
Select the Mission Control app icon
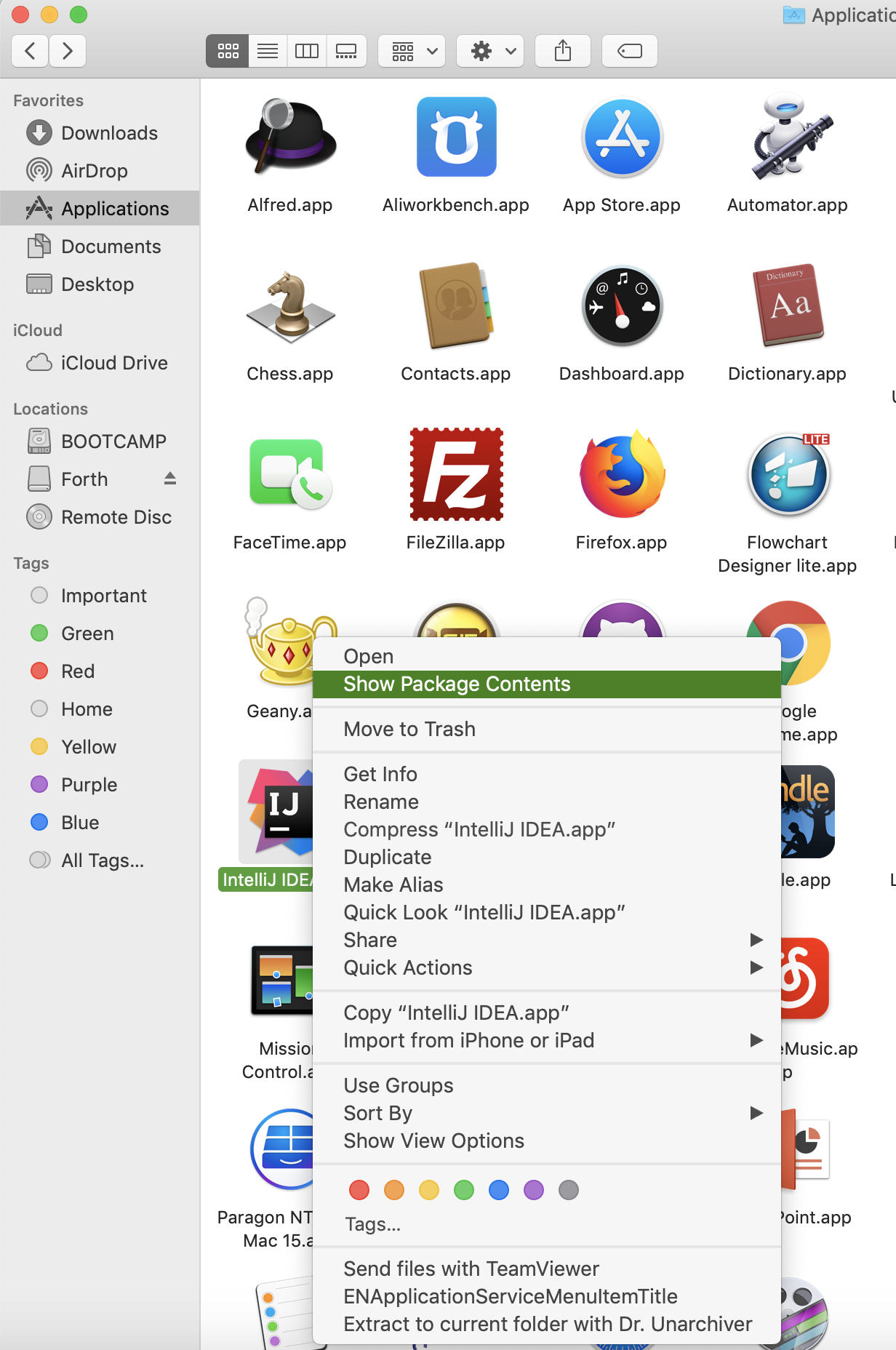pos(282,980)
